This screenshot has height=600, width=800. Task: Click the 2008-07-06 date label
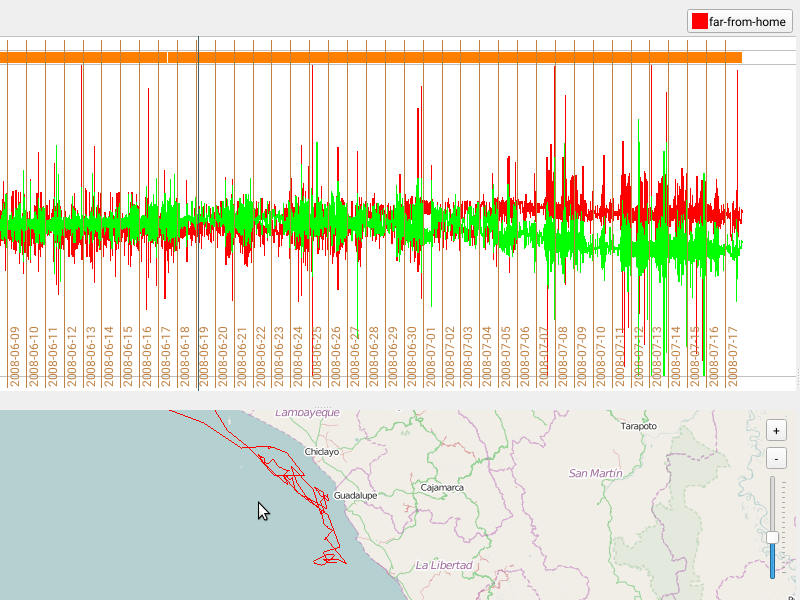pyautogui.click(x=524, y=357)
